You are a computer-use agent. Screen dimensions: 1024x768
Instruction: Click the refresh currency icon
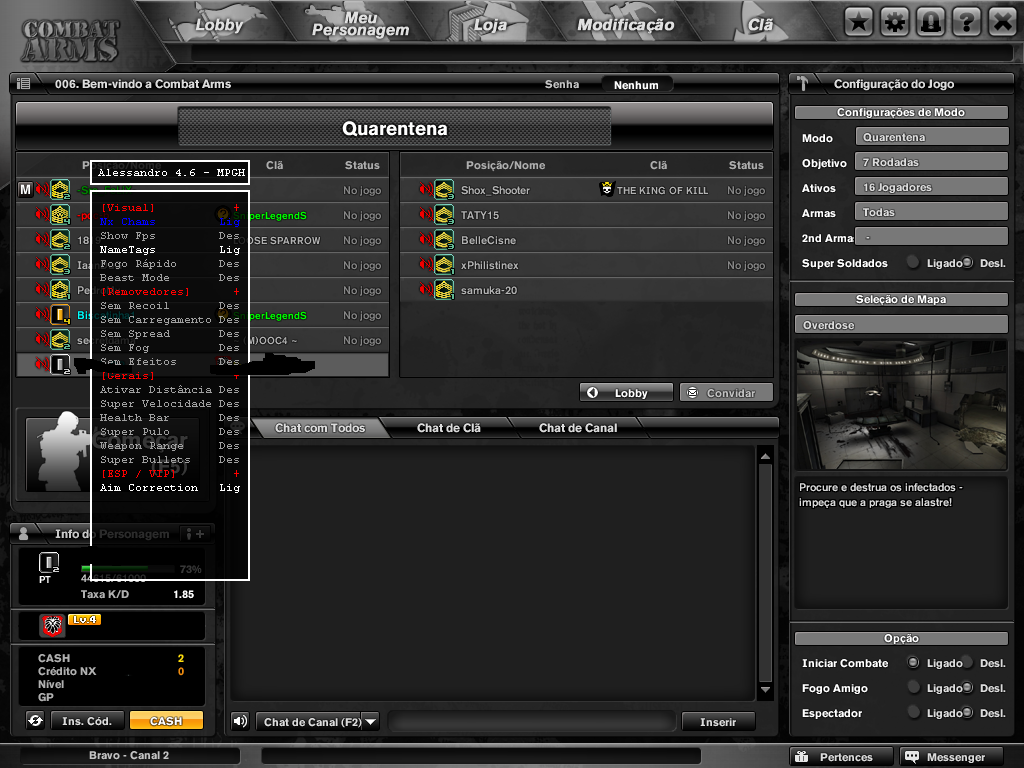tap(35, 720)
